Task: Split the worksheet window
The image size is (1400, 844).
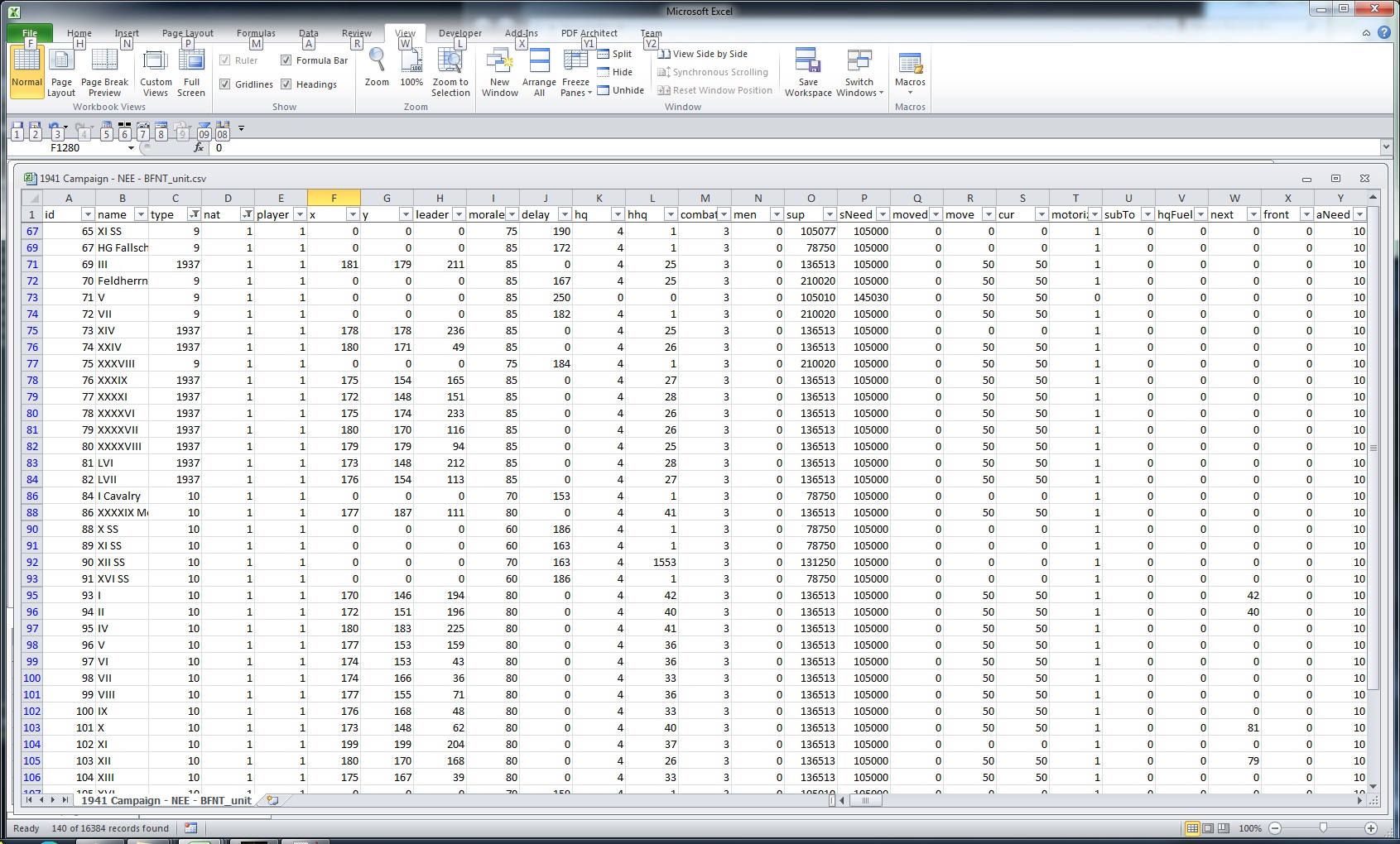Action: (x=615, y=54)
